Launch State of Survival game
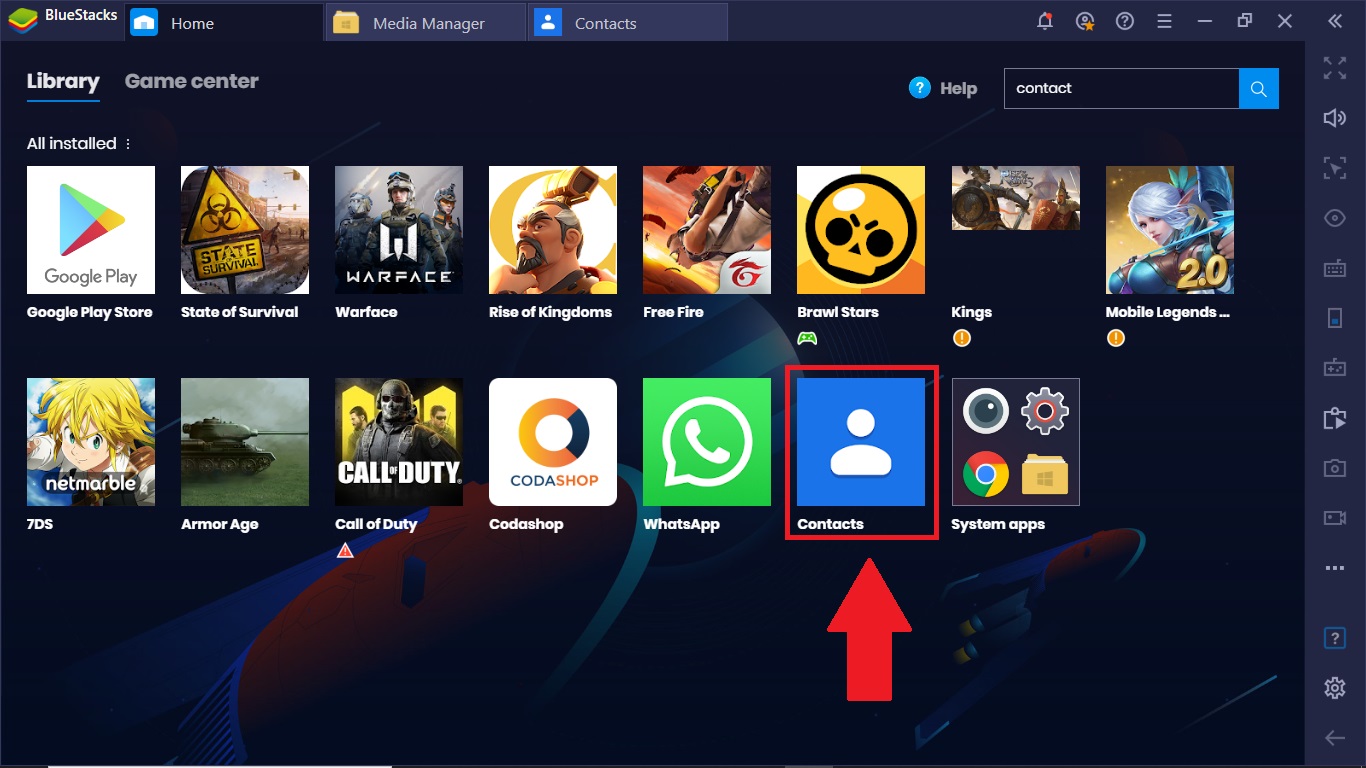The height and width of the screenshot is (768, 1366). (x=245, y=230)
